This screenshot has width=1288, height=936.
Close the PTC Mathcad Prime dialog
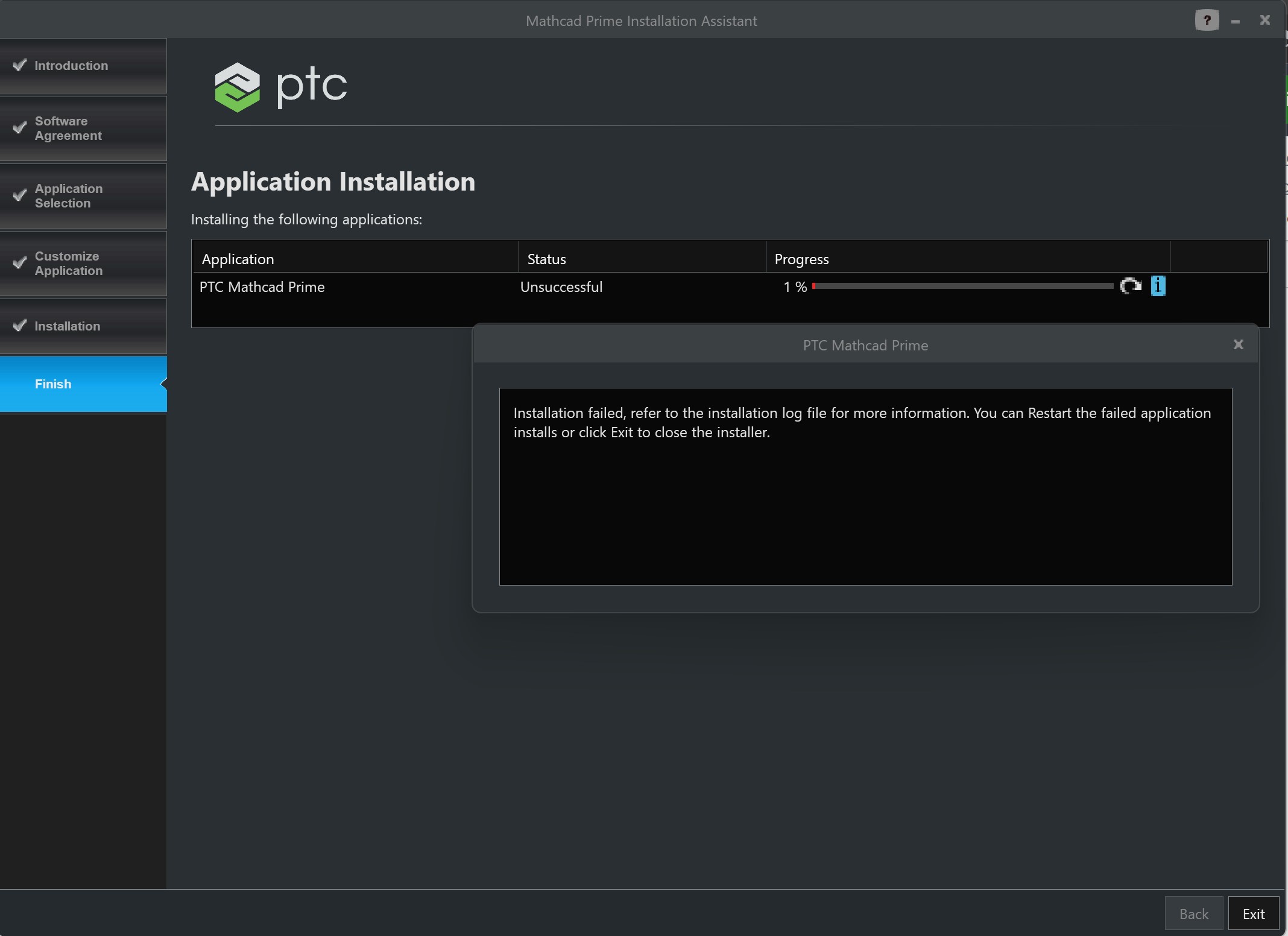[x=1238, y=344]
